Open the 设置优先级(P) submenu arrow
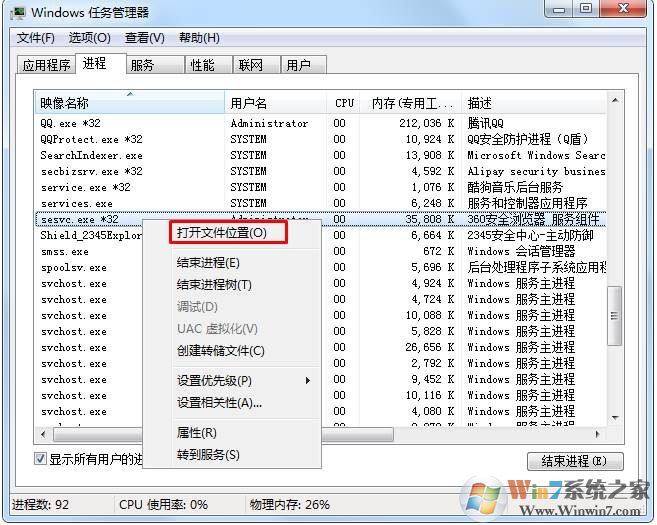Image resolution: width=657 pixels, height=525 pixels. [308, 380]
